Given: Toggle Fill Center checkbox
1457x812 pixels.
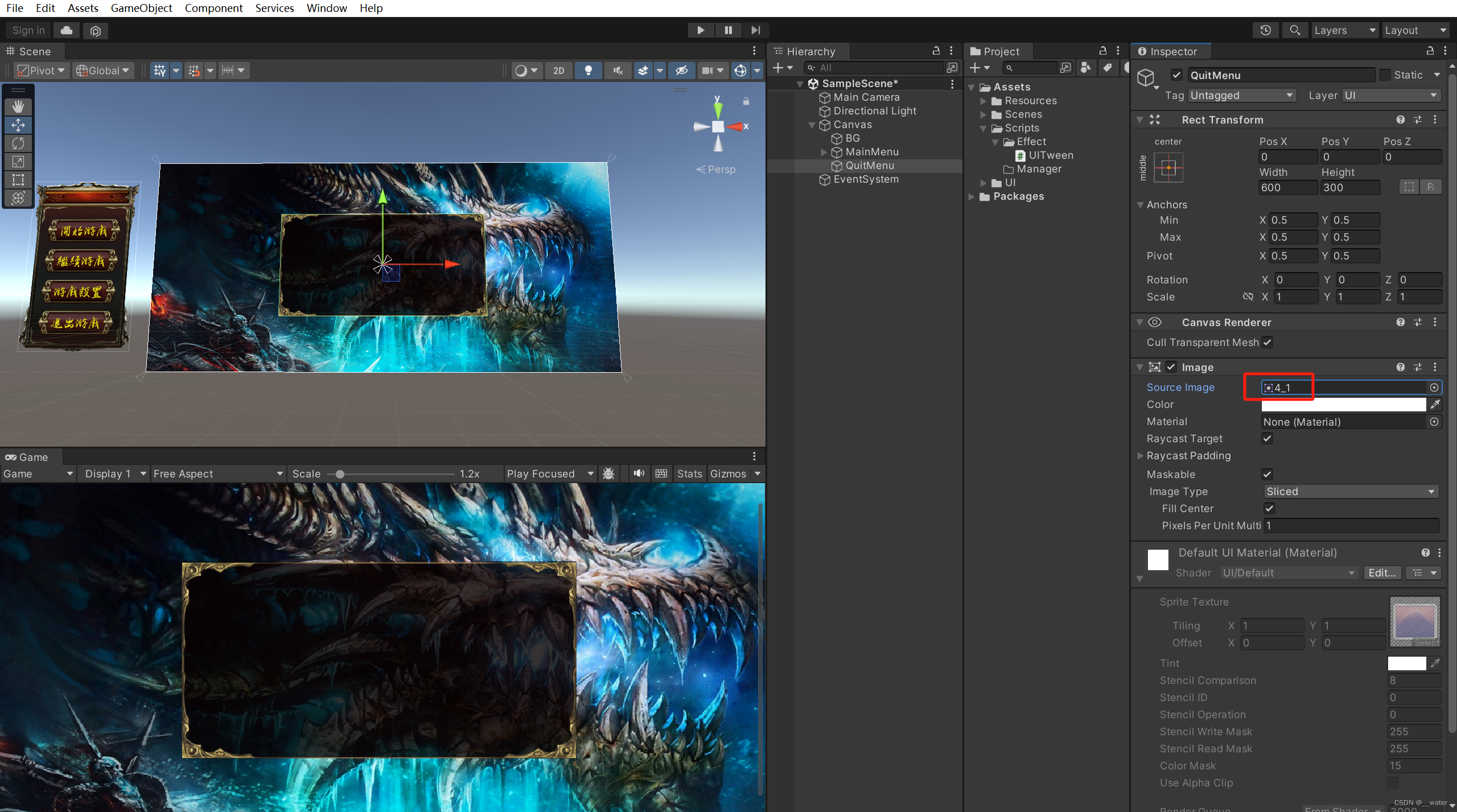Looking at the screenshot, I should click(x=1269, y=508).
